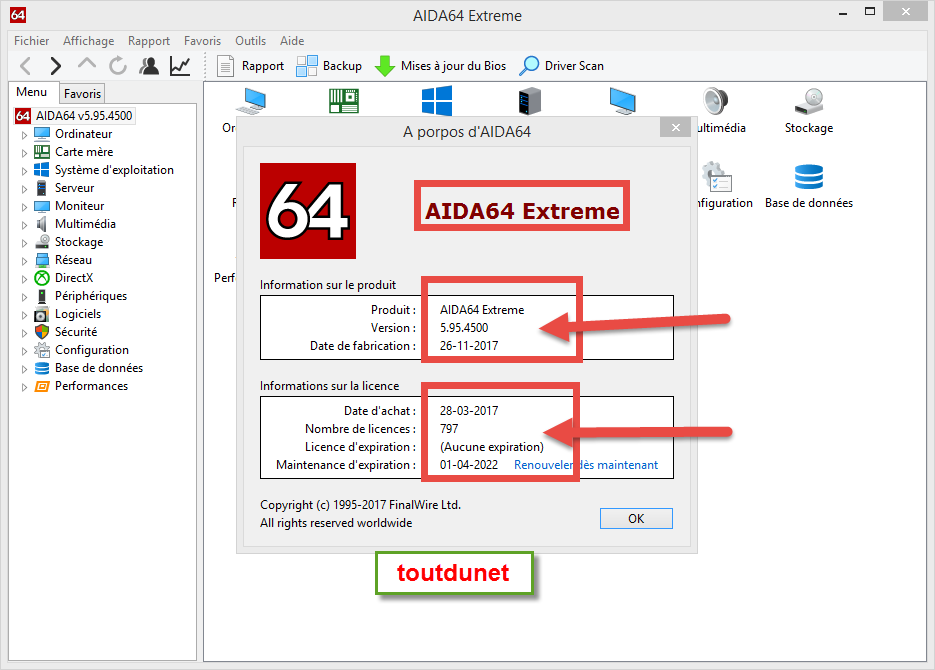Expand the Ordinateur tree node

(x=24, y=135)
